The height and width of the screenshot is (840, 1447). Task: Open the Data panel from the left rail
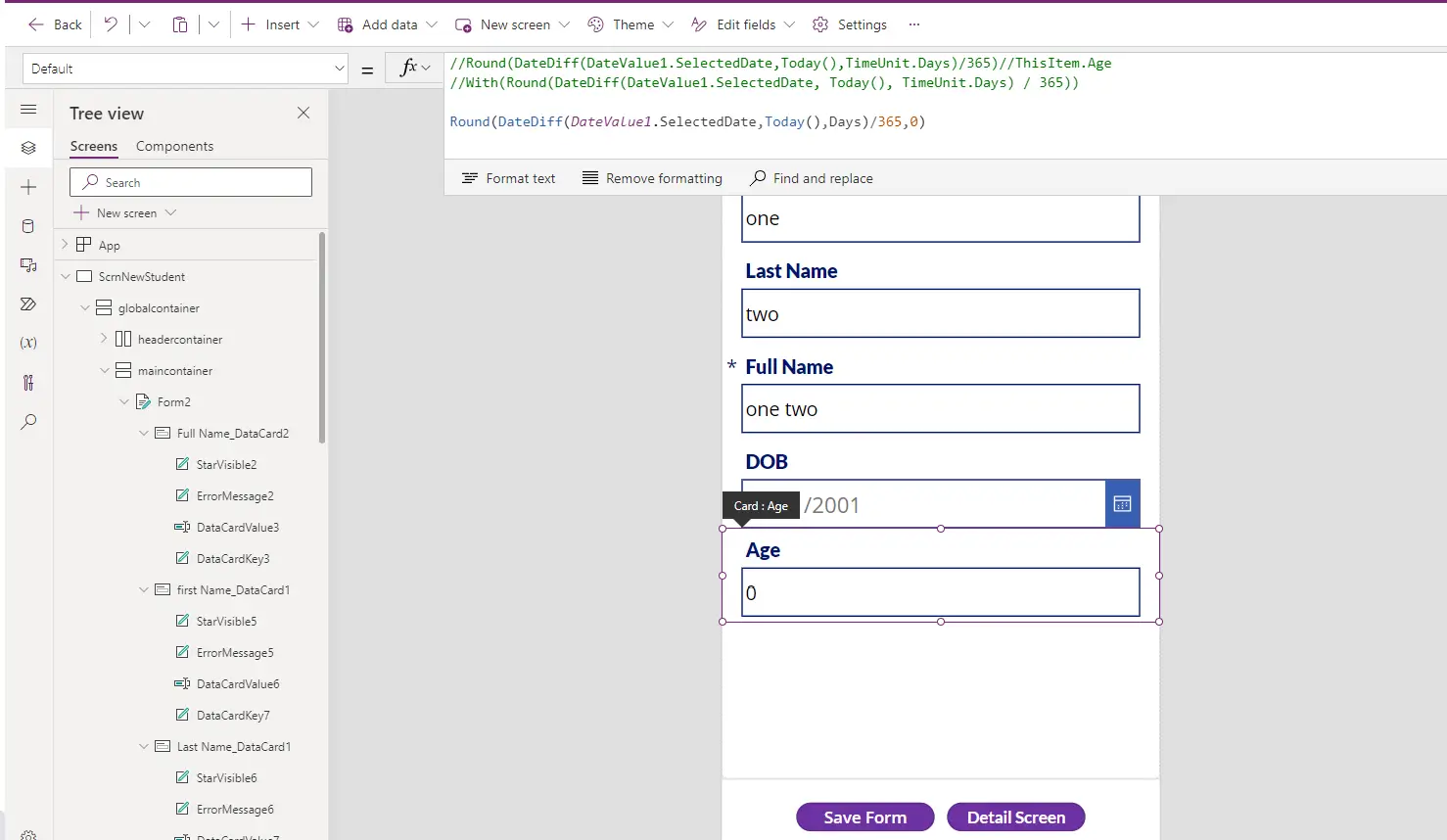click(27, 226)
